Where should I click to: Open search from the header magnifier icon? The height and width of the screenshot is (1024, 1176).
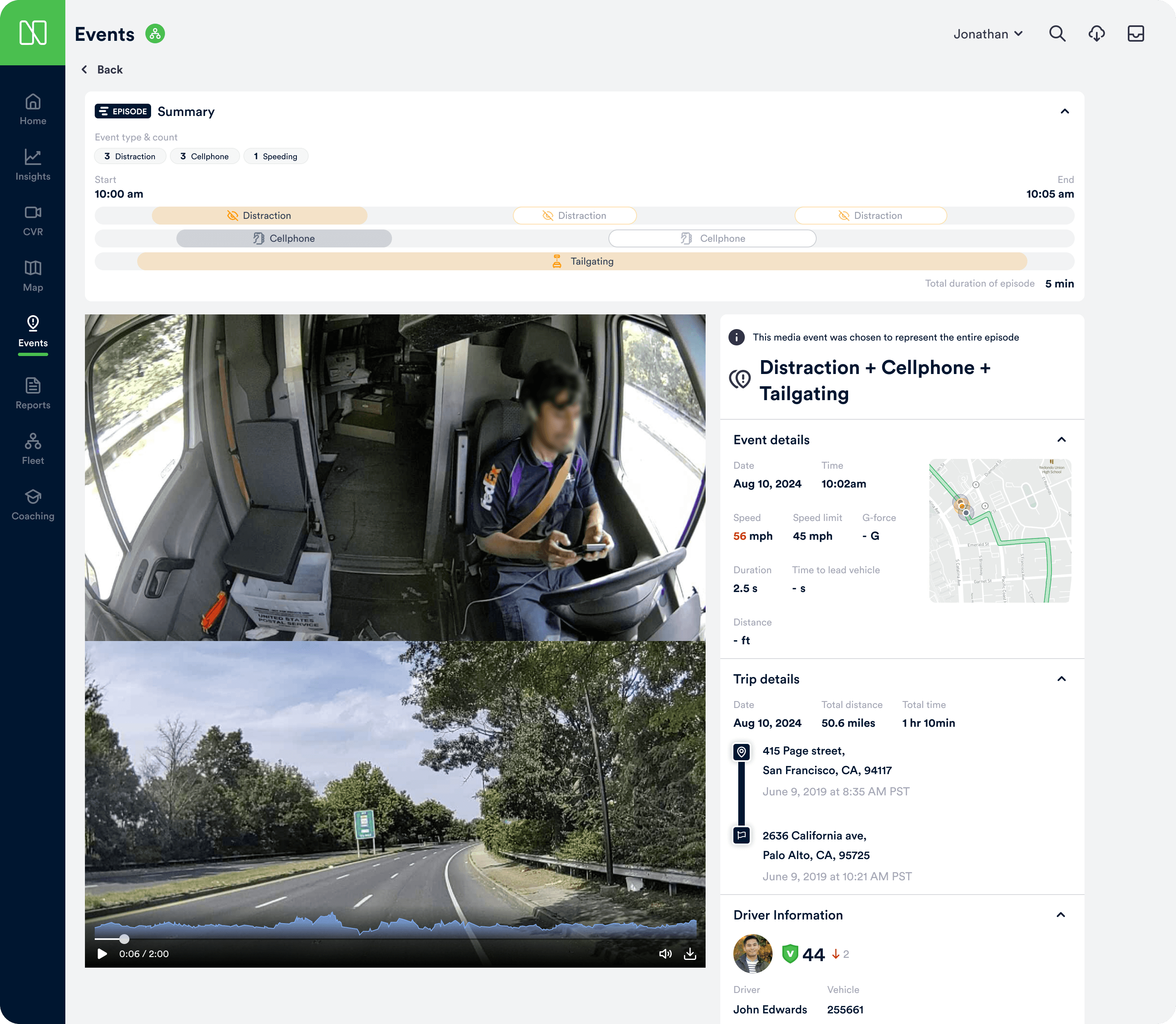[x=1057, y=34]
